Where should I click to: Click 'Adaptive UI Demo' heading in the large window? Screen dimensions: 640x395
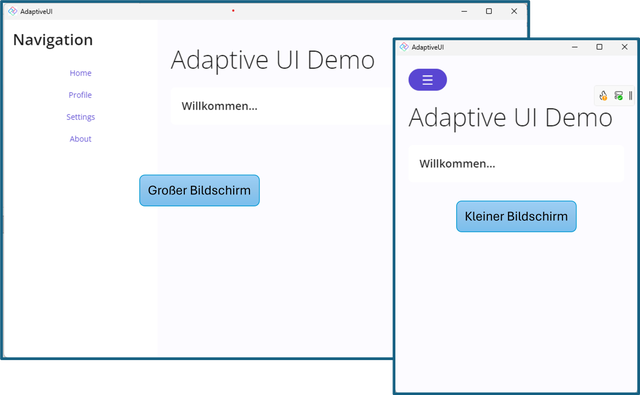point(273,60)
